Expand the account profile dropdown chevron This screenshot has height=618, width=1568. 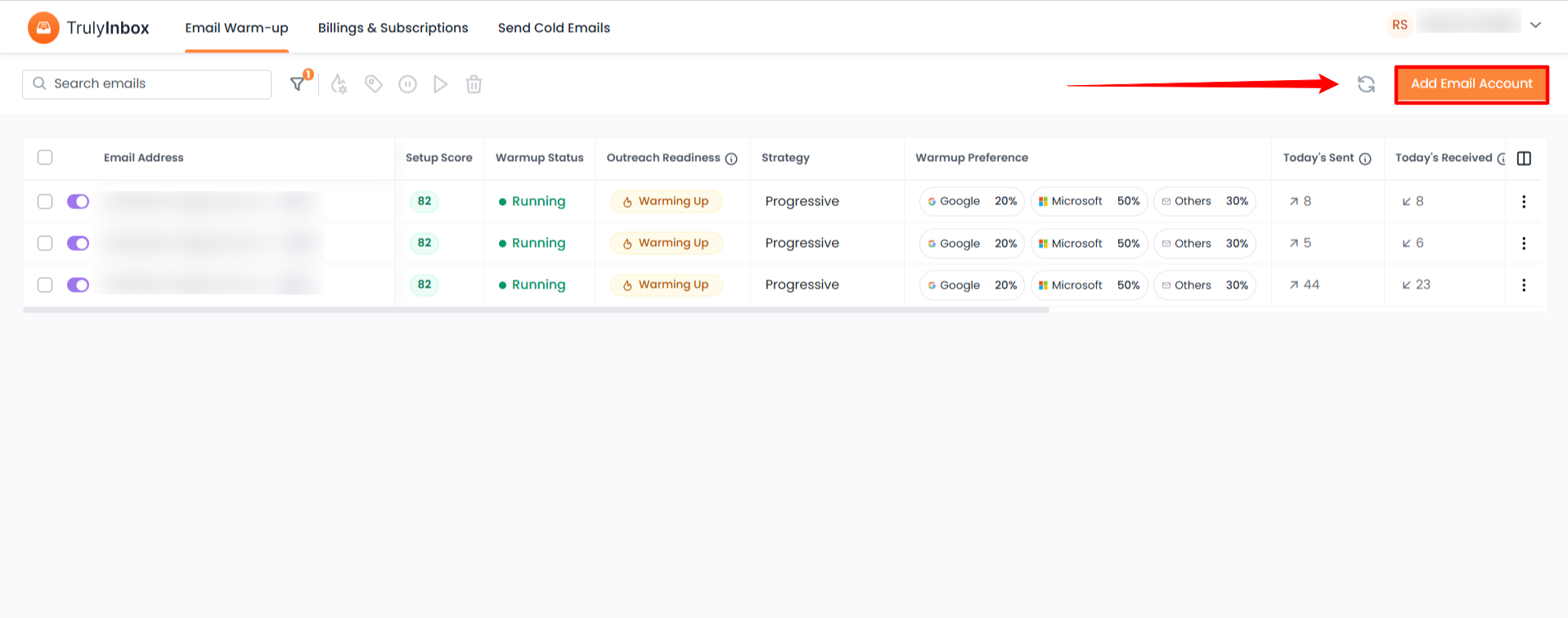point(1535,25)
